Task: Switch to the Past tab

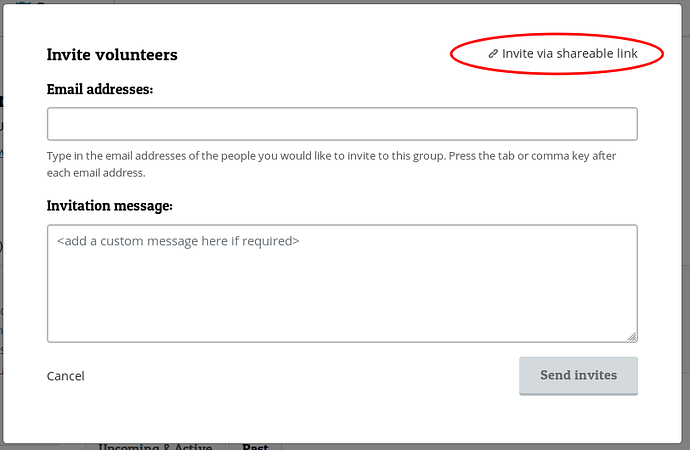Action: coord(255,446)
